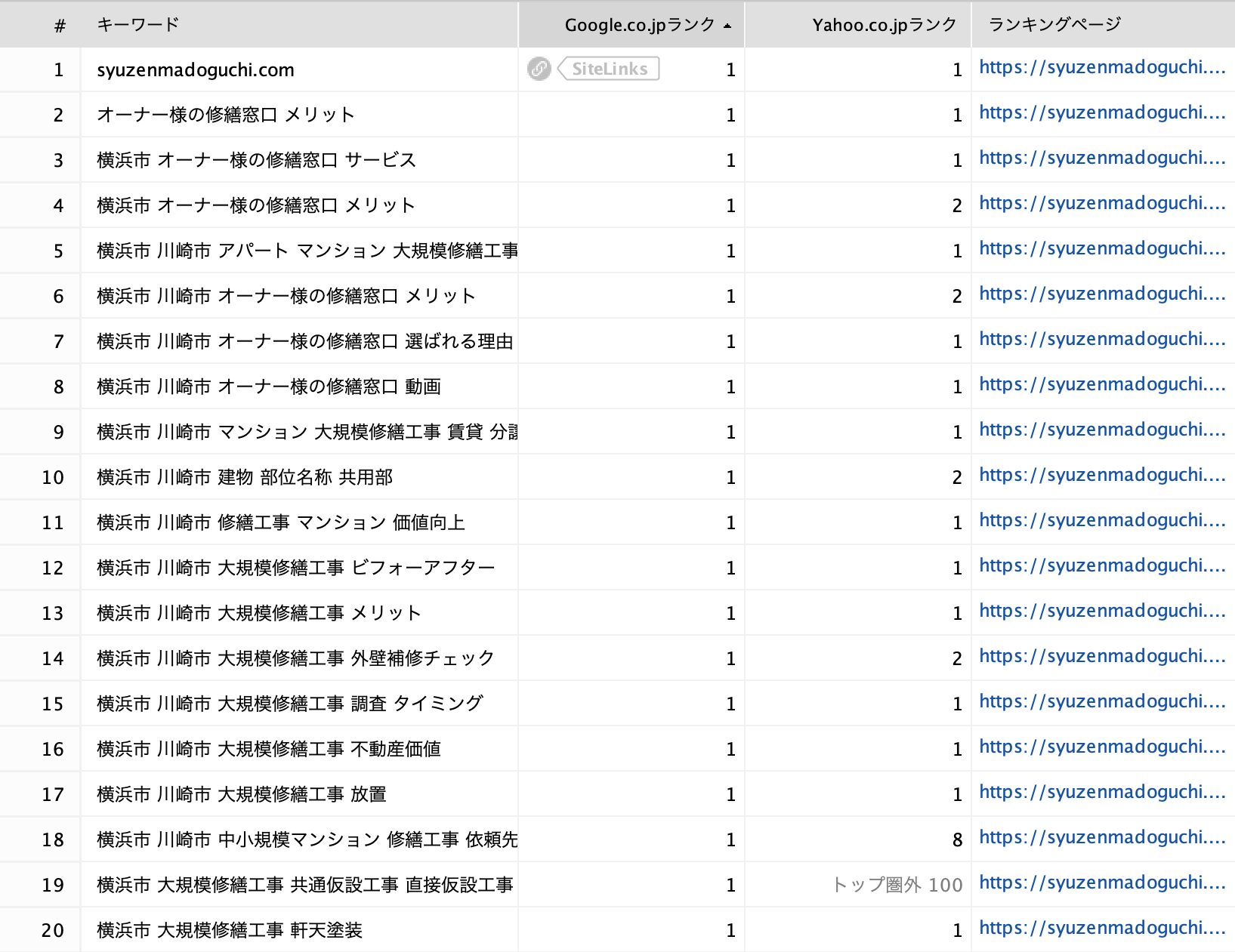The height and width of the screenshot is (952, 1235).
Task: Select keyword 横浜市 オーナー様の修繕窓口 サービス
Action: [257, 160]
